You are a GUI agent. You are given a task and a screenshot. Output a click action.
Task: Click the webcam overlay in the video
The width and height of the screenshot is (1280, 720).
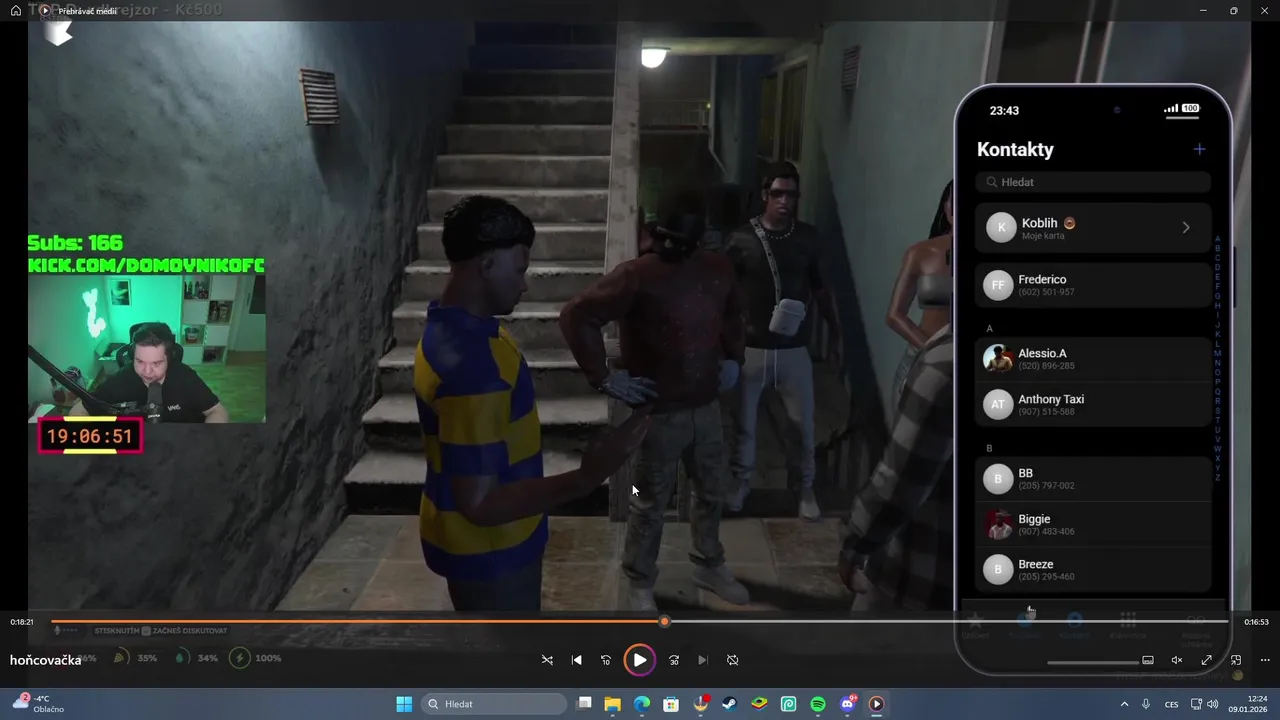point(147,349)
